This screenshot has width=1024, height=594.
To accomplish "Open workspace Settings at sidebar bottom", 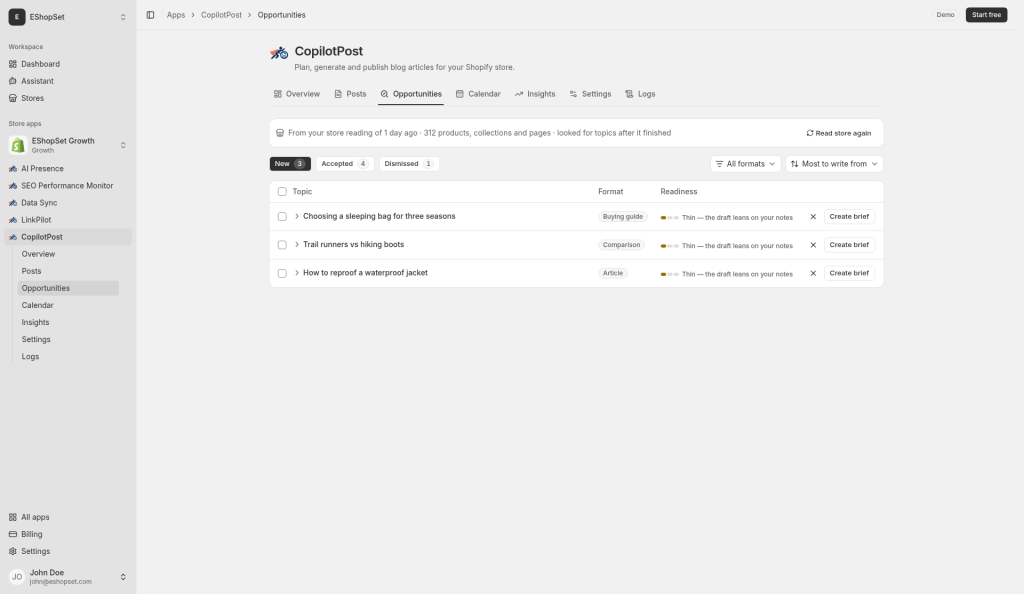I will 68,551.
